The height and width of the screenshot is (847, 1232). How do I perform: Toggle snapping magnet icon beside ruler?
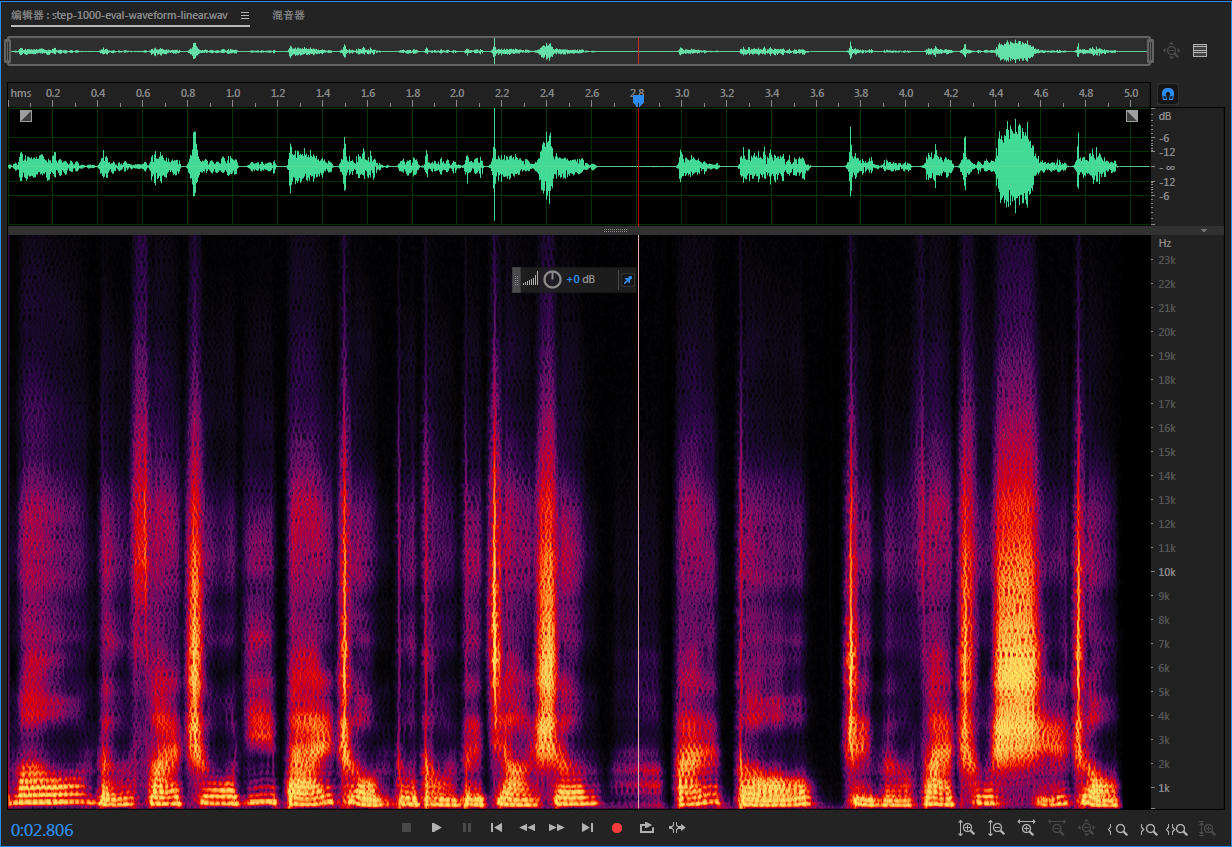click(1167, 94)
